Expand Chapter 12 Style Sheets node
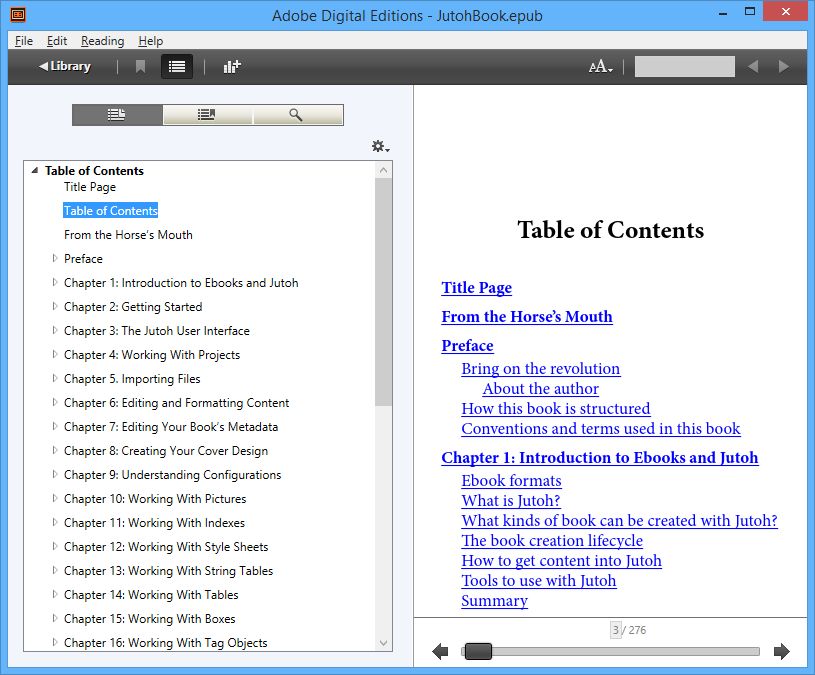Image resolution: width=815 pixels, height=675 pixels. [55, 546]
